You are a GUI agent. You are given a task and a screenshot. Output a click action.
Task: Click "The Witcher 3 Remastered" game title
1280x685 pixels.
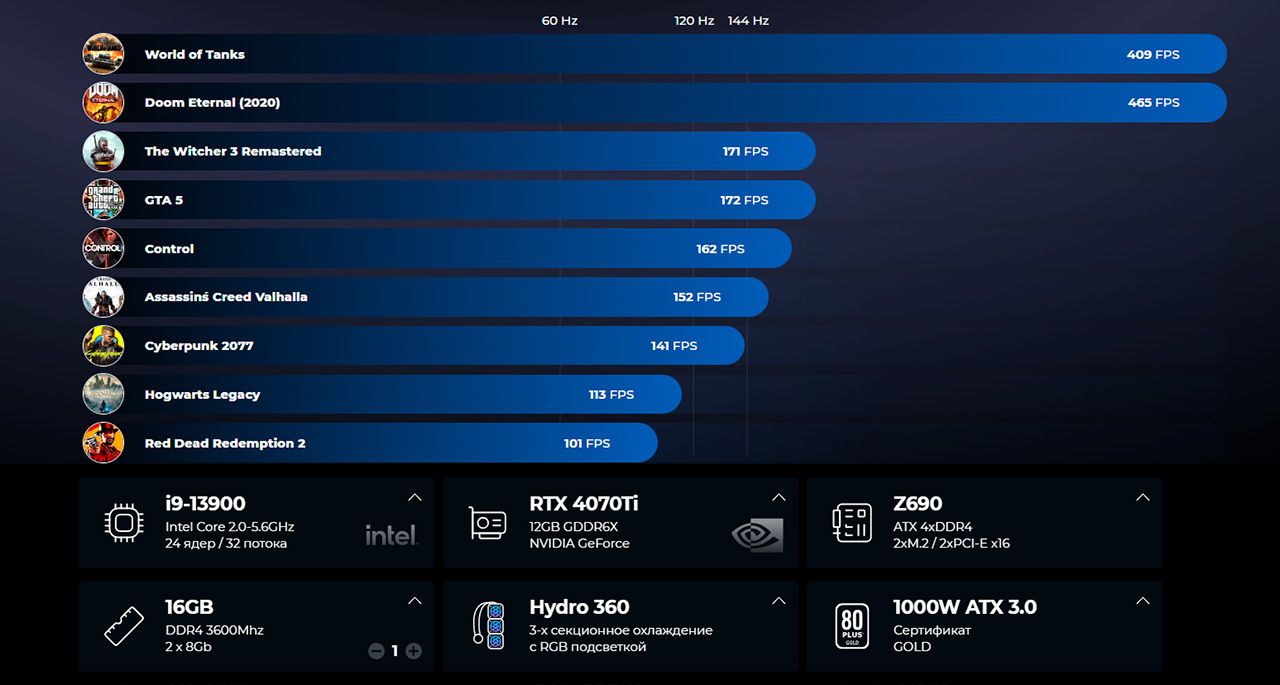coord(233,151)
